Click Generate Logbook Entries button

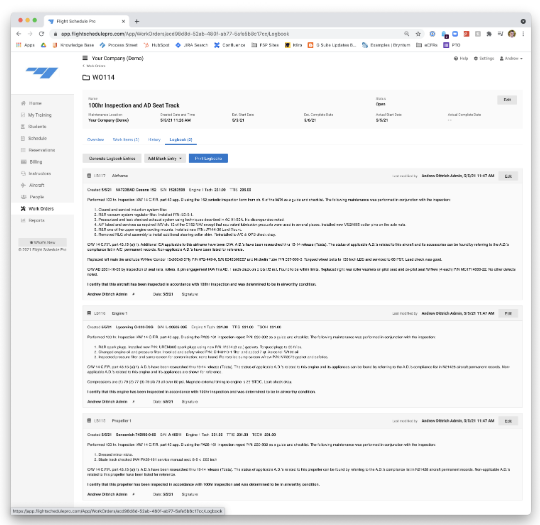pyautogui.click(x=112, y=158)
